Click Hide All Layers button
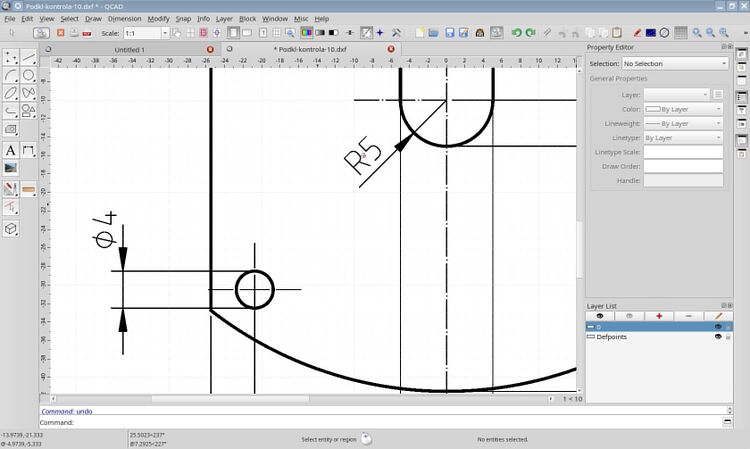This screenshot has width=750, height=449. click(x=630, y=316)
